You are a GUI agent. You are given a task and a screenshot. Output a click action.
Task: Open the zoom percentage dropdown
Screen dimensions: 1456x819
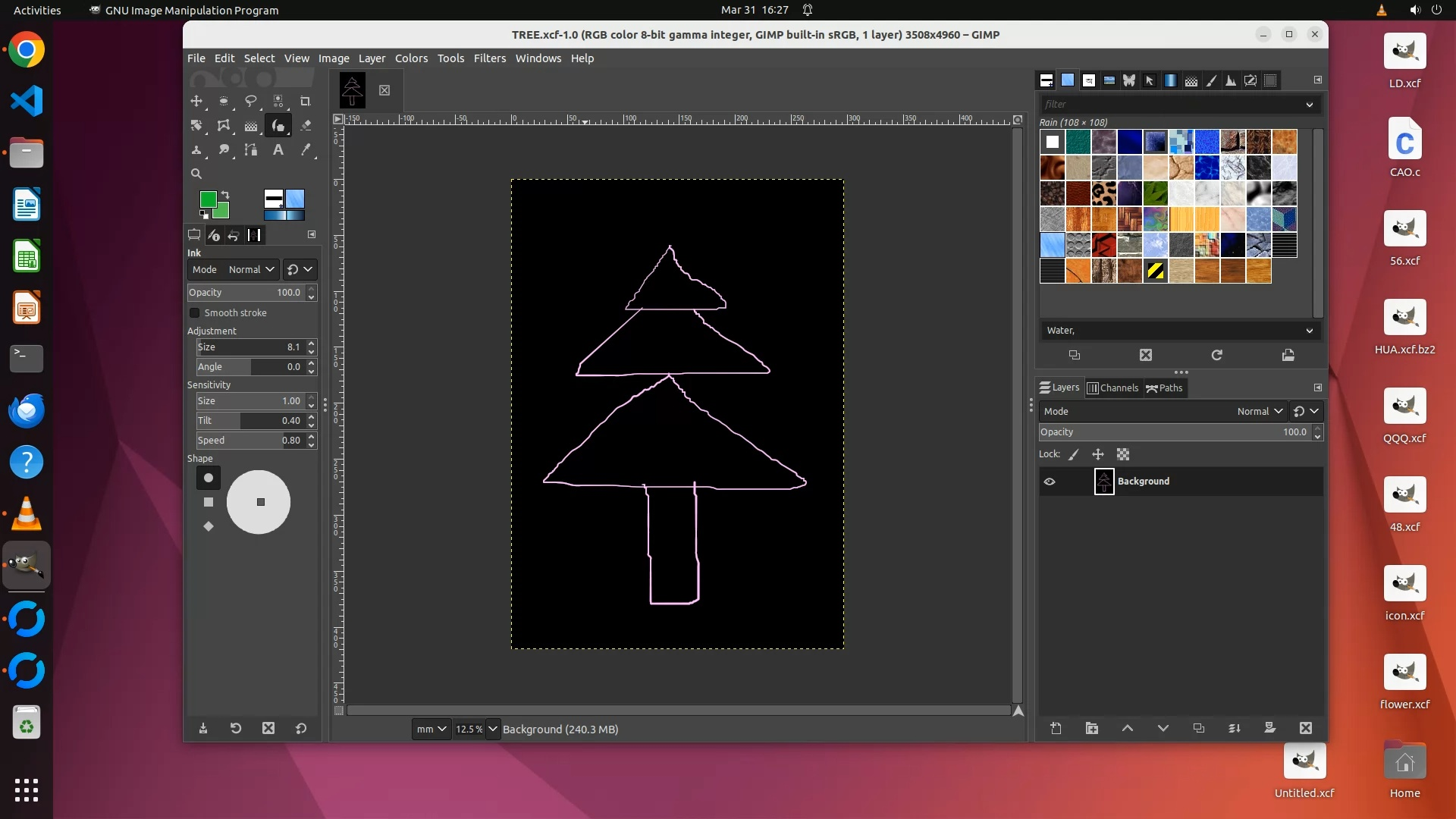[x=493, y=729]
